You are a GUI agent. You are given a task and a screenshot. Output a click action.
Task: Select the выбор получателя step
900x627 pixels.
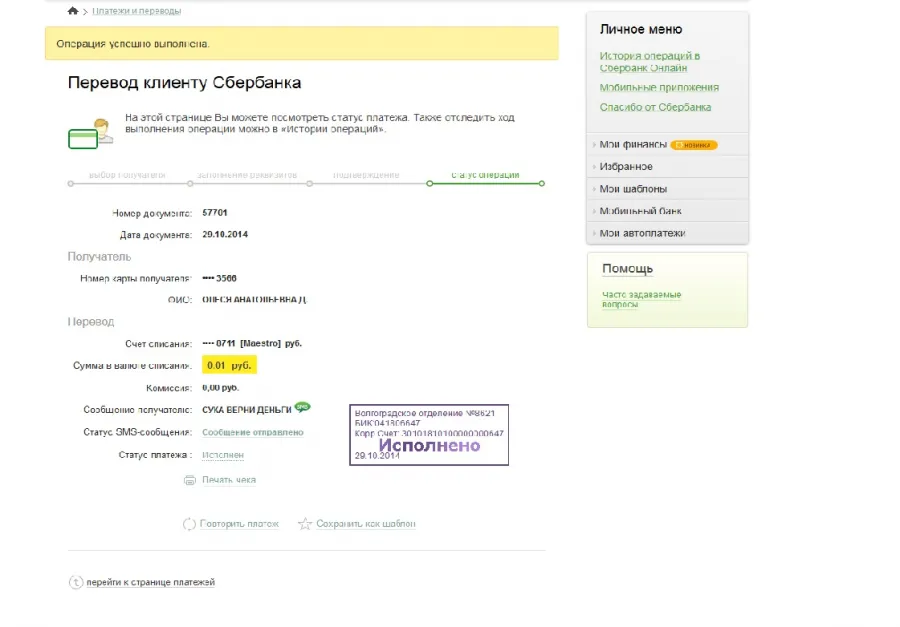point(127,175)
